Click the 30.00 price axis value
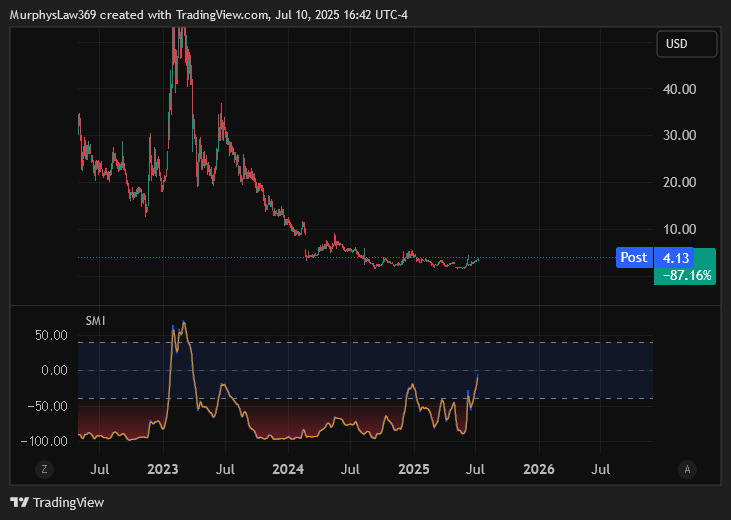The height and width of the screenshot is (520, 731). coord(679,135)
